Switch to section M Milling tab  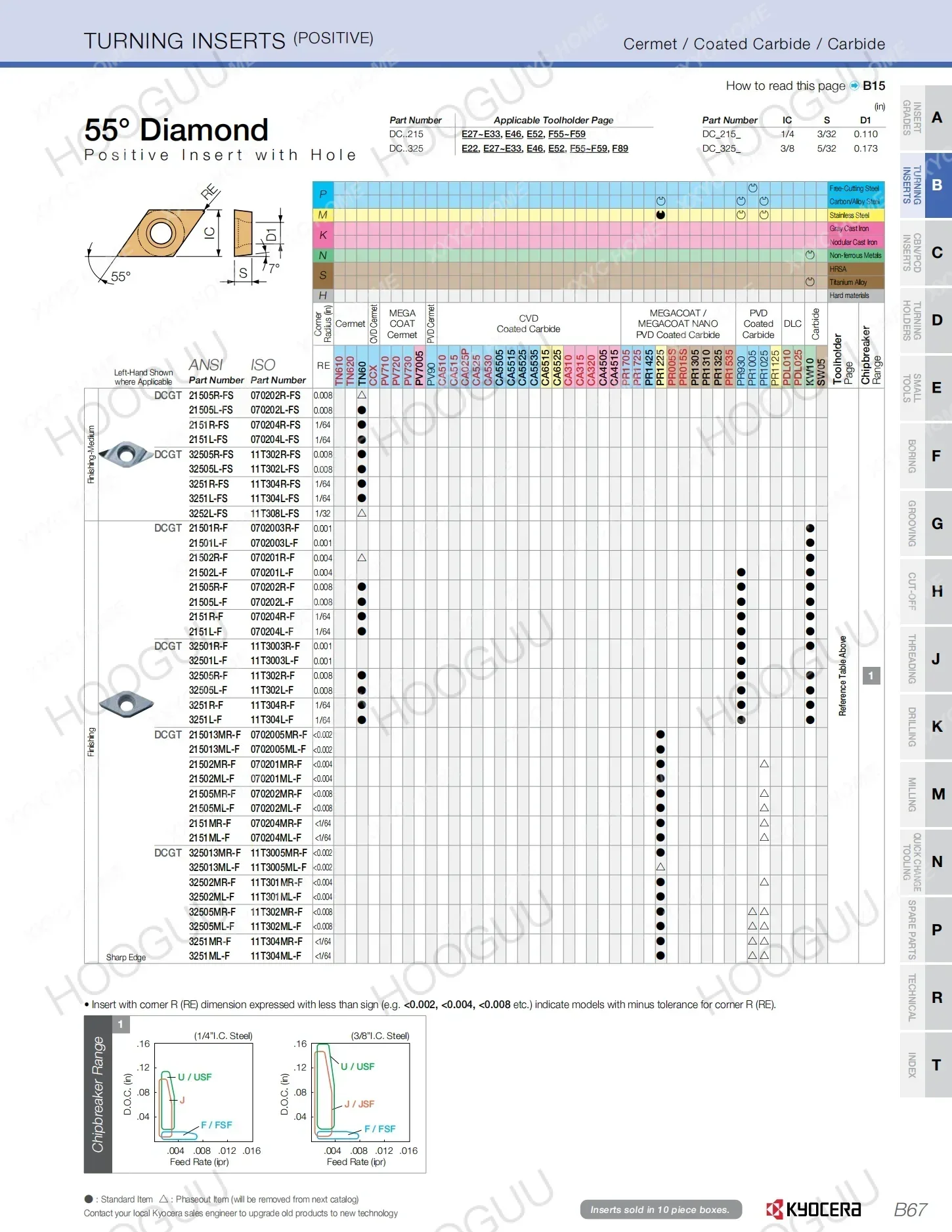[925, 794]
